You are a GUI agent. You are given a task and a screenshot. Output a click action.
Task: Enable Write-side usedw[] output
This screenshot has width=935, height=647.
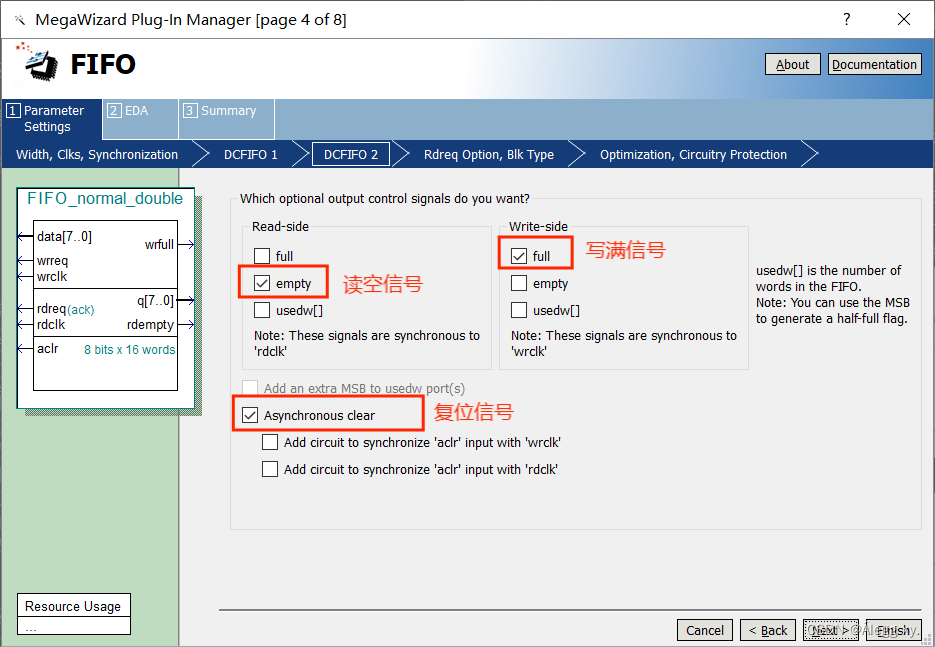pos(519,310)
